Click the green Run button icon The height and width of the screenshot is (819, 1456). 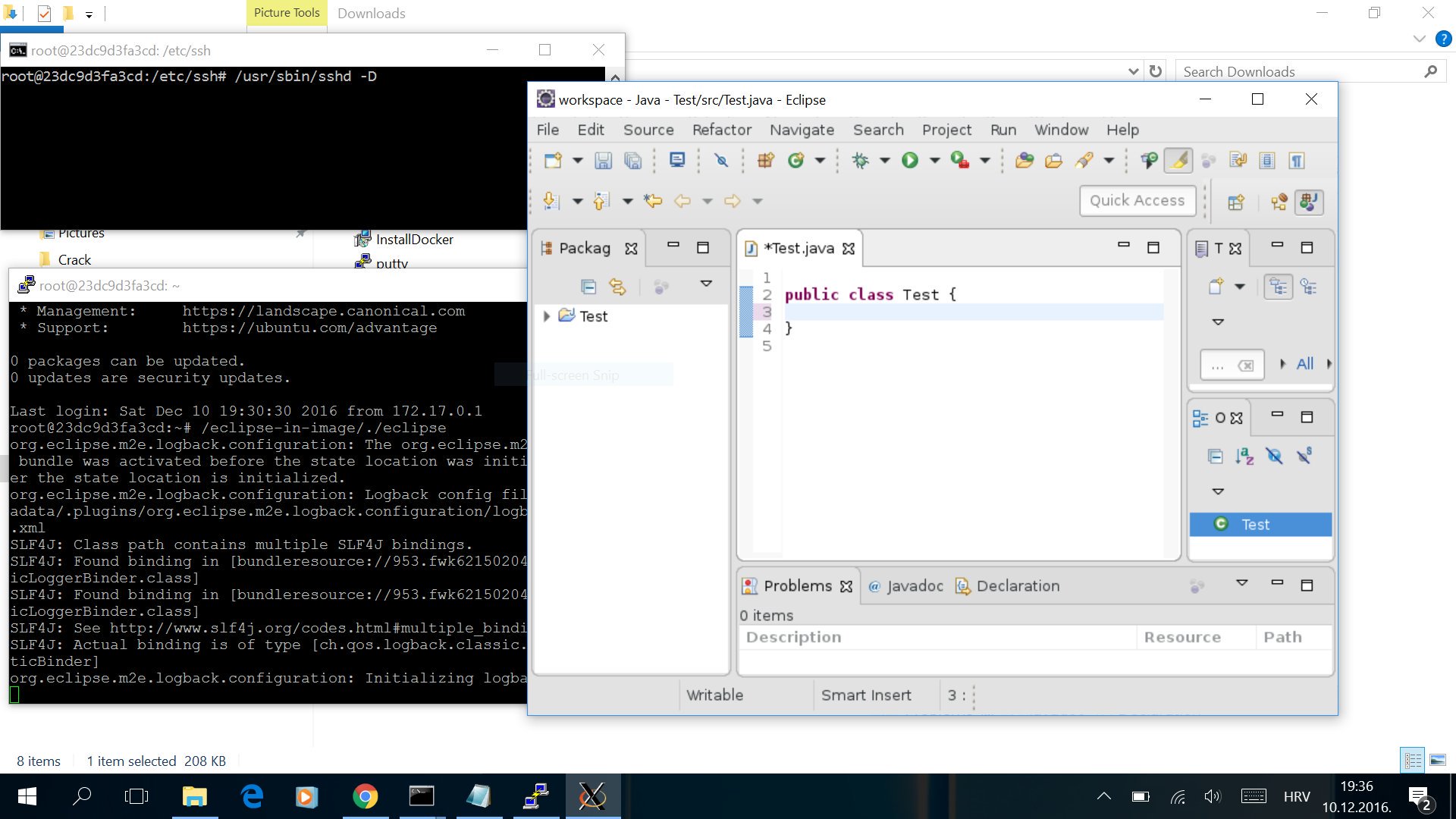pos(910,160)
